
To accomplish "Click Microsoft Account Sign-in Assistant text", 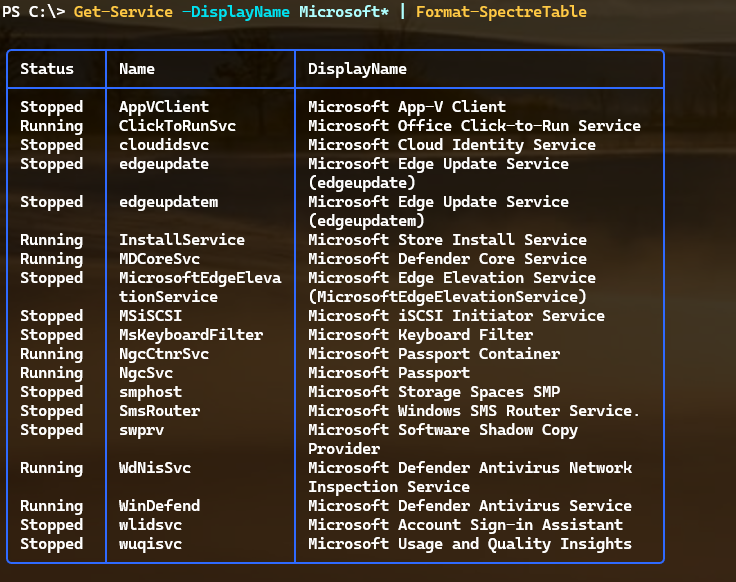I will click(x=465, y=525).
